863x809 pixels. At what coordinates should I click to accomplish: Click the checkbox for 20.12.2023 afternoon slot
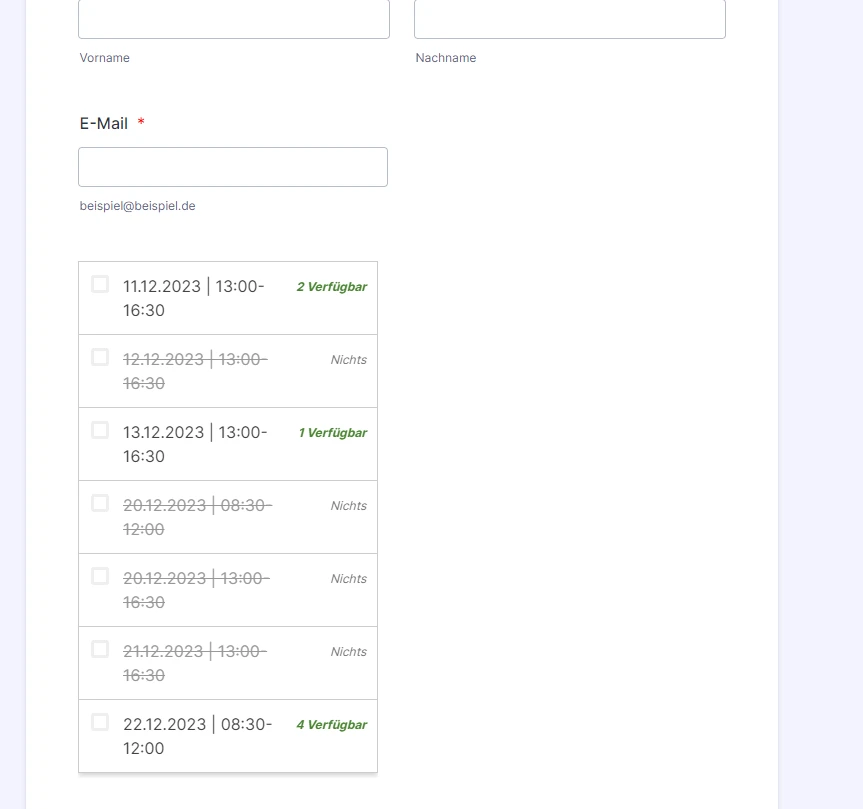coord(100,576)
